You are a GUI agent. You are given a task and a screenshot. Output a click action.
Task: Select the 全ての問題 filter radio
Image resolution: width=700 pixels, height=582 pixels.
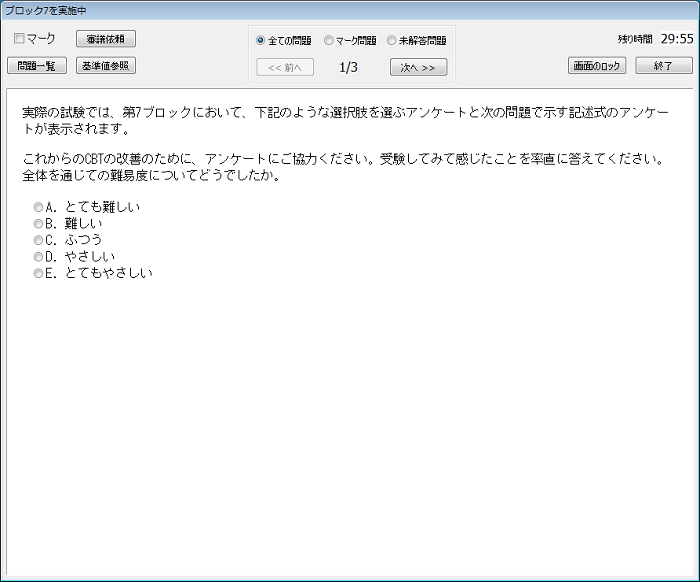click(x=260, y=41)
